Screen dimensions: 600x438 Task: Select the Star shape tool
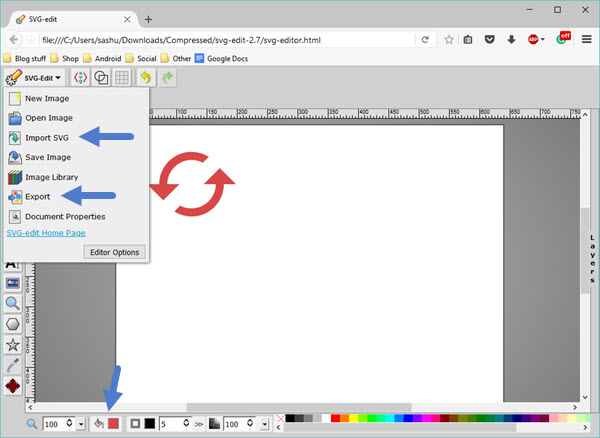pos(13,345)
